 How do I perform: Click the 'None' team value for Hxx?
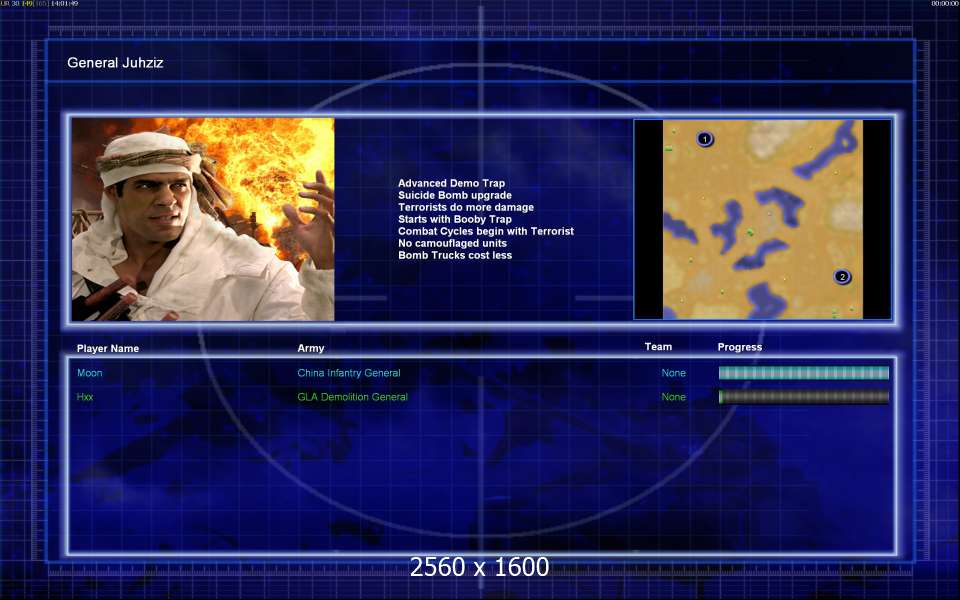click(673, 397)
